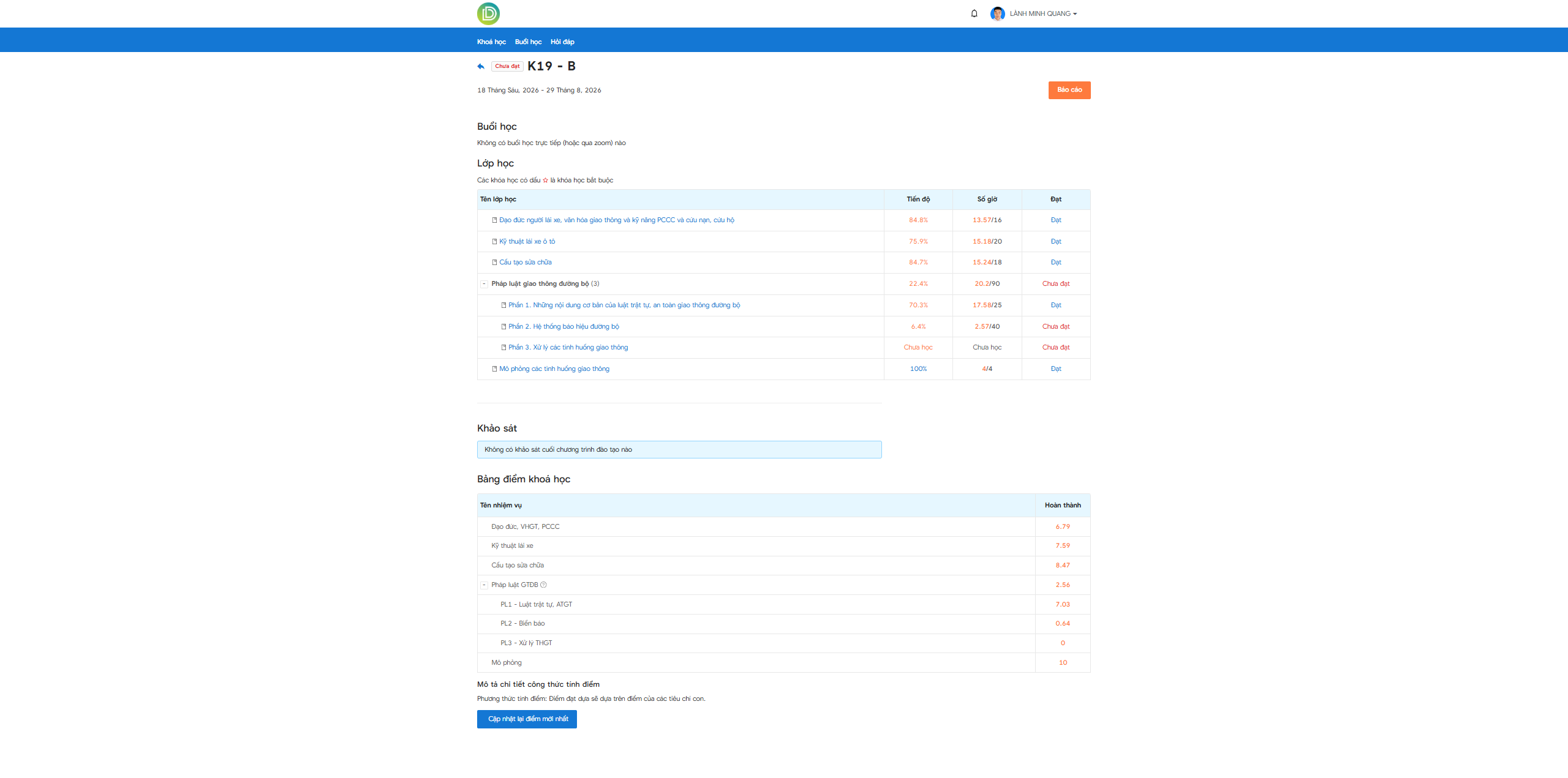Open Phần 1 luật trật tự link
The image size is (1568, 778).
624,305
